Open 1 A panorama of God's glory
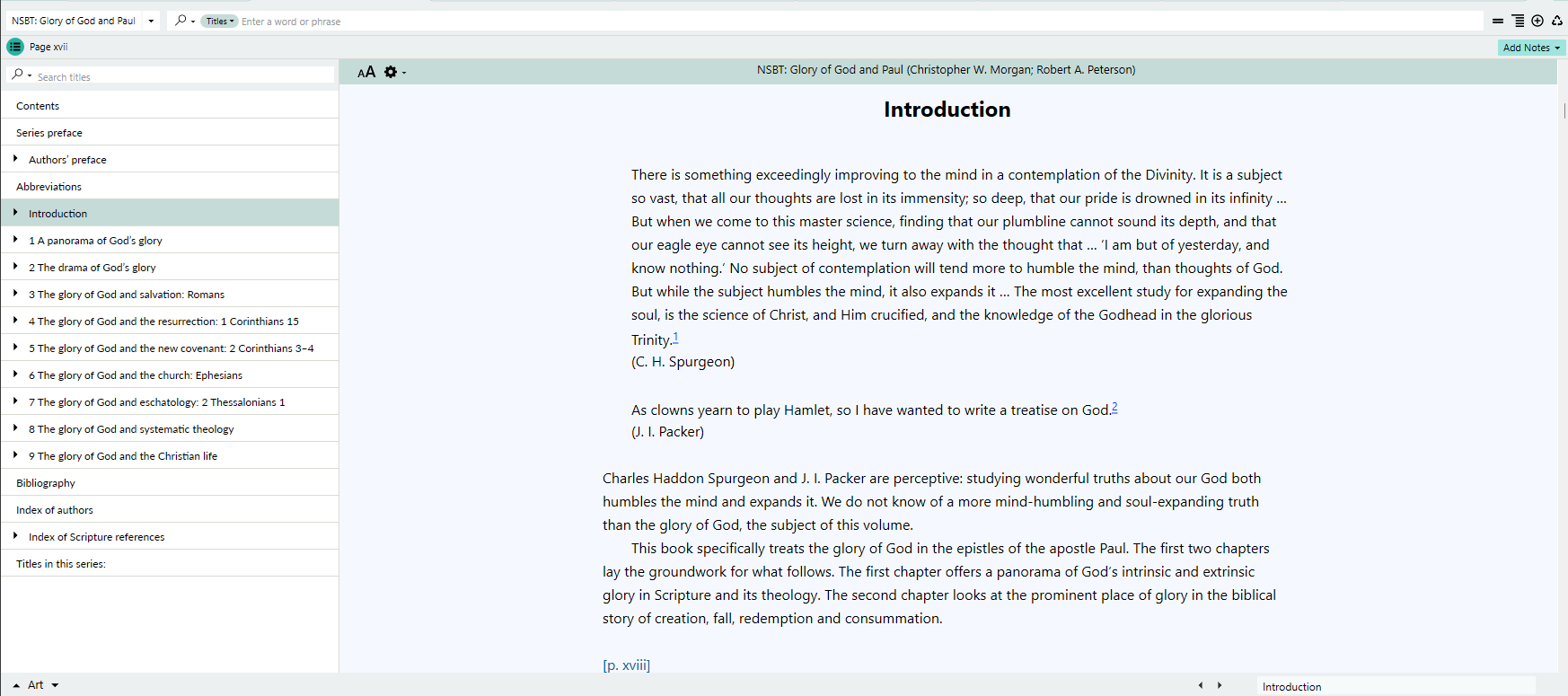This screenshot has height=696, width=1568. click(x=170, y=240)
